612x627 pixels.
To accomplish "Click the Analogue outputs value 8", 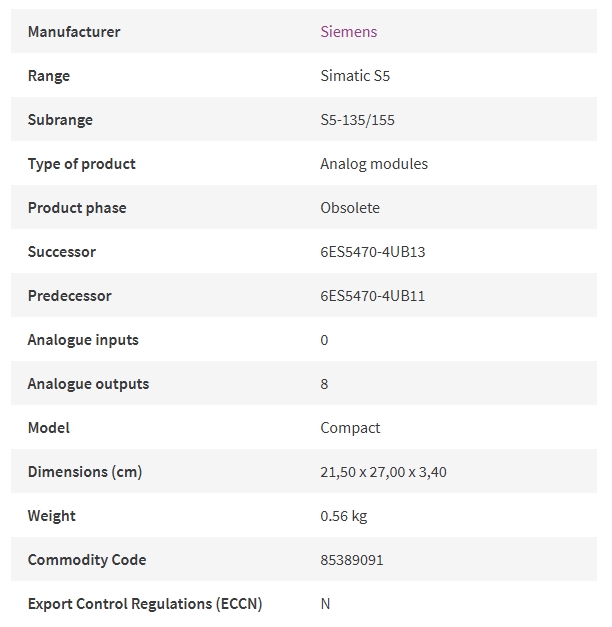I will point(324,383).
